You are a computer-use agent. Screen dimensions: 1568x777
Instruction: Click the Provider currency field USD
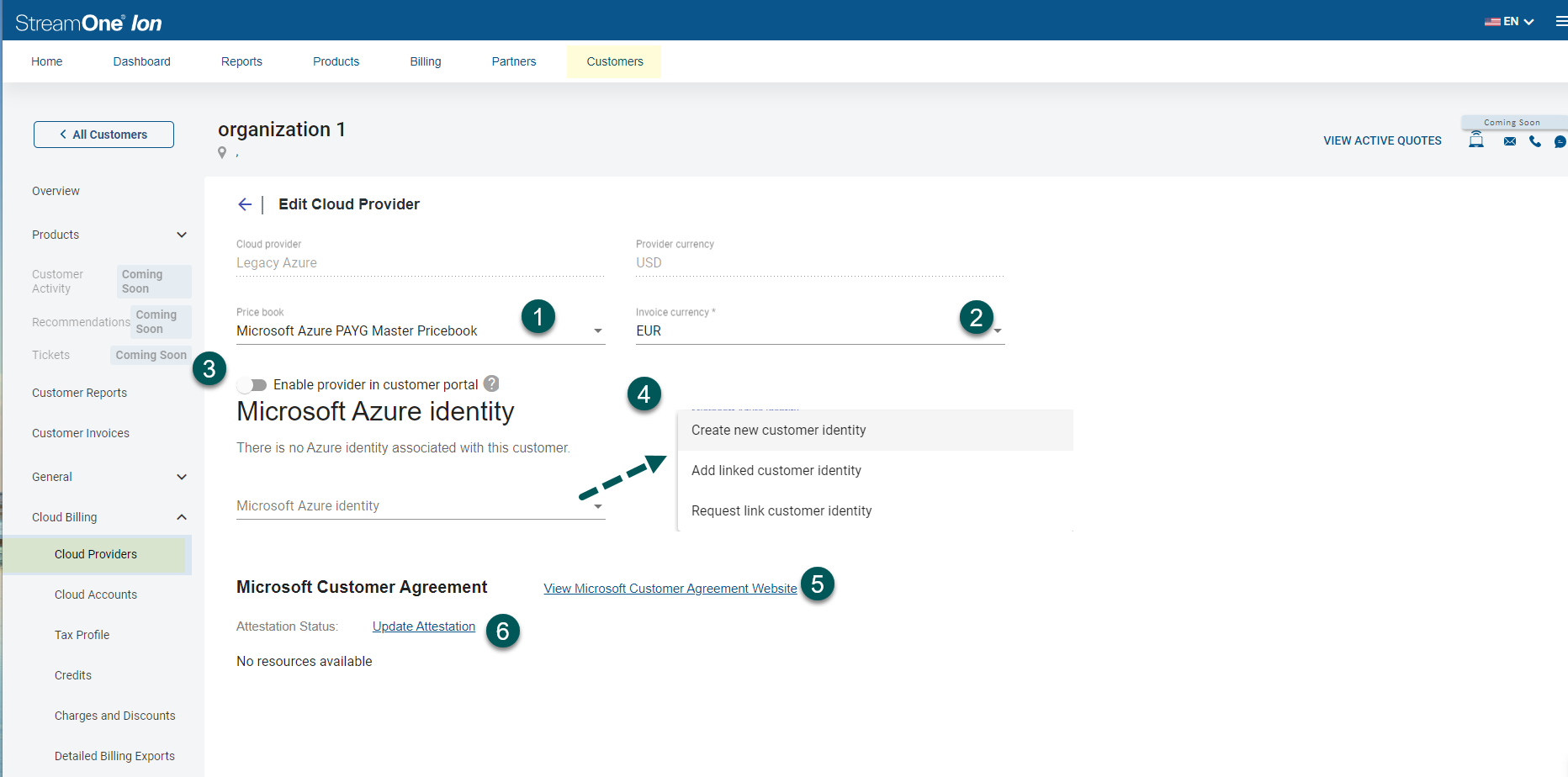(820, 263)
